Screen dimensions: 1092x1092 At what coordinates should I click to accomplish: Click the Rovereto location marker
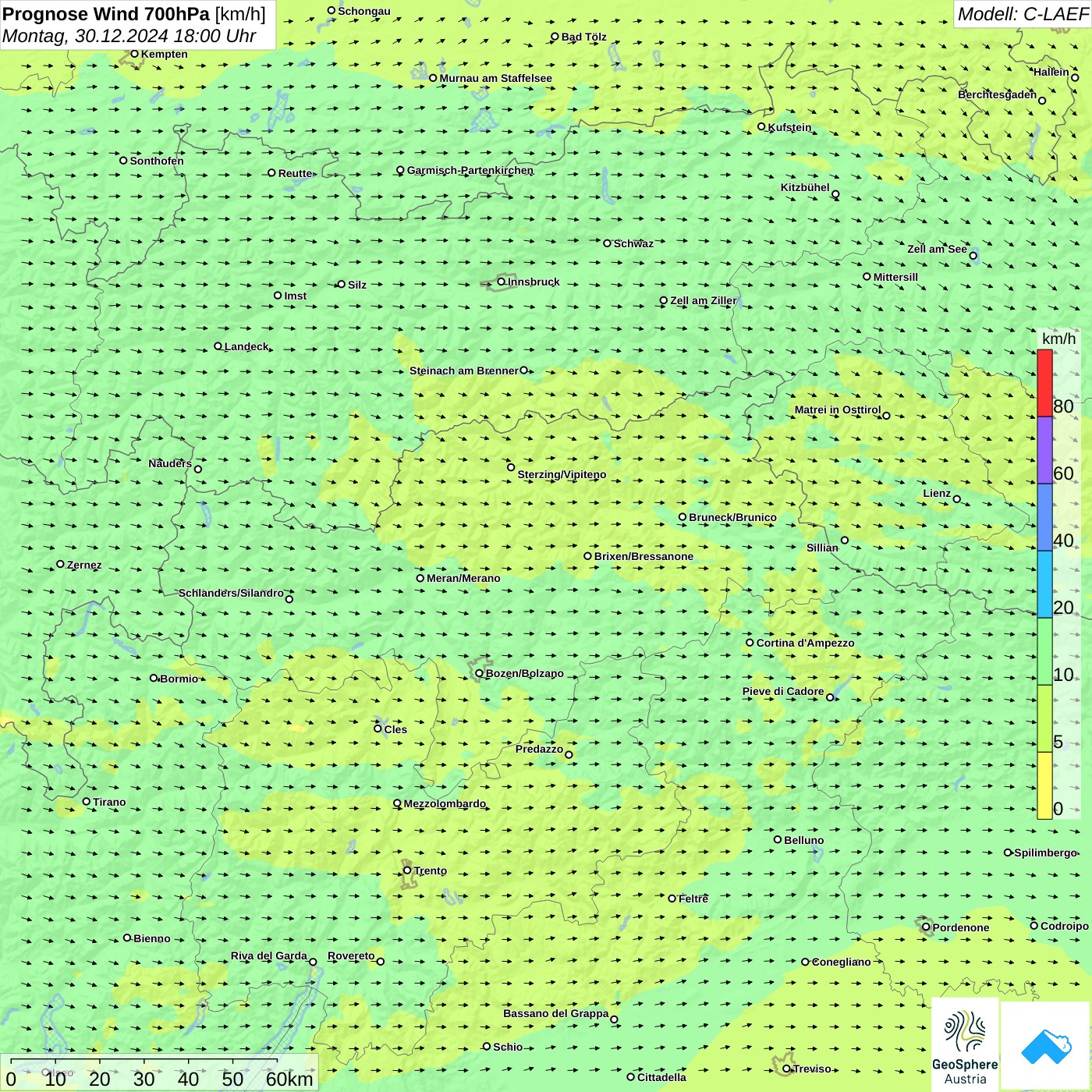[381, 961]
